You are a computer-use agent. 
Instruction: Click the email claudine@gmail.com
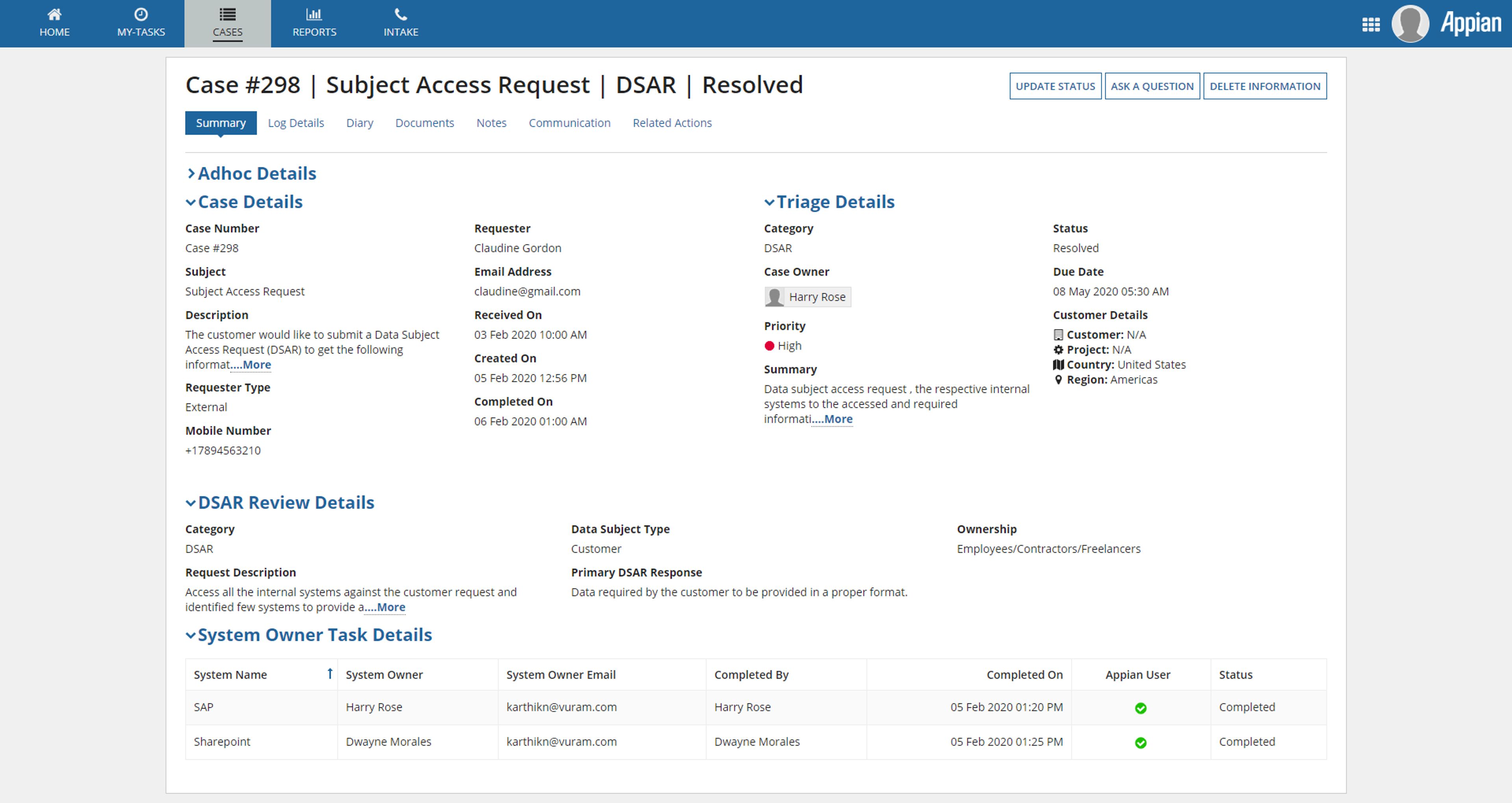pos(527,291)
